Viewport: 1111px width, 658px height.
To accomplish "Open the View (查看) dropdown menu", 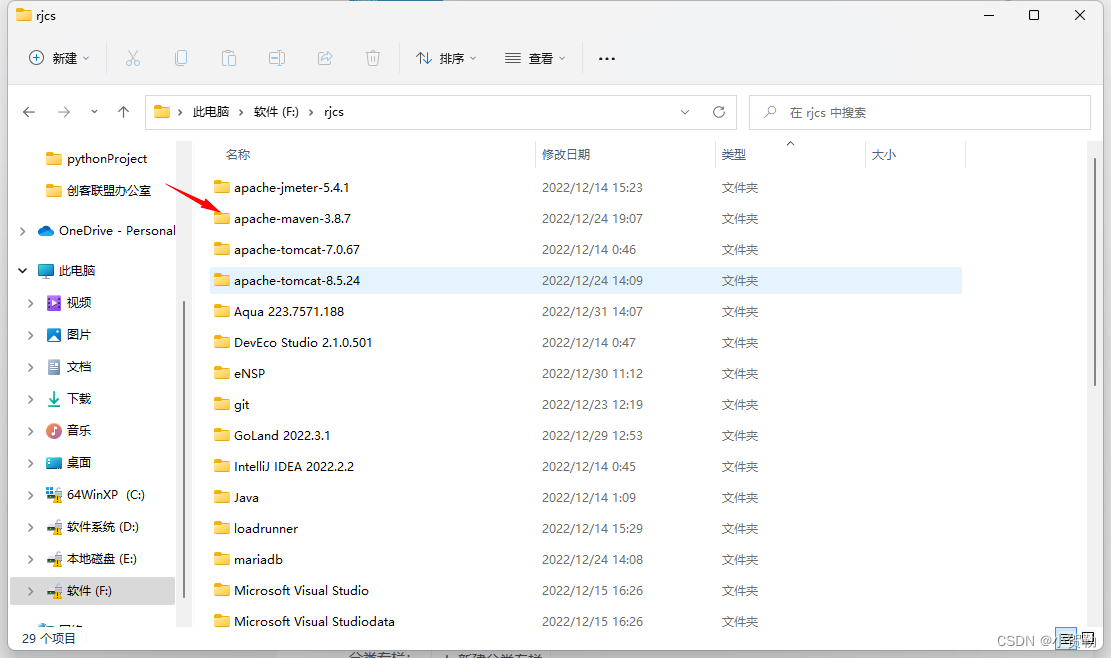I will 535,58.
